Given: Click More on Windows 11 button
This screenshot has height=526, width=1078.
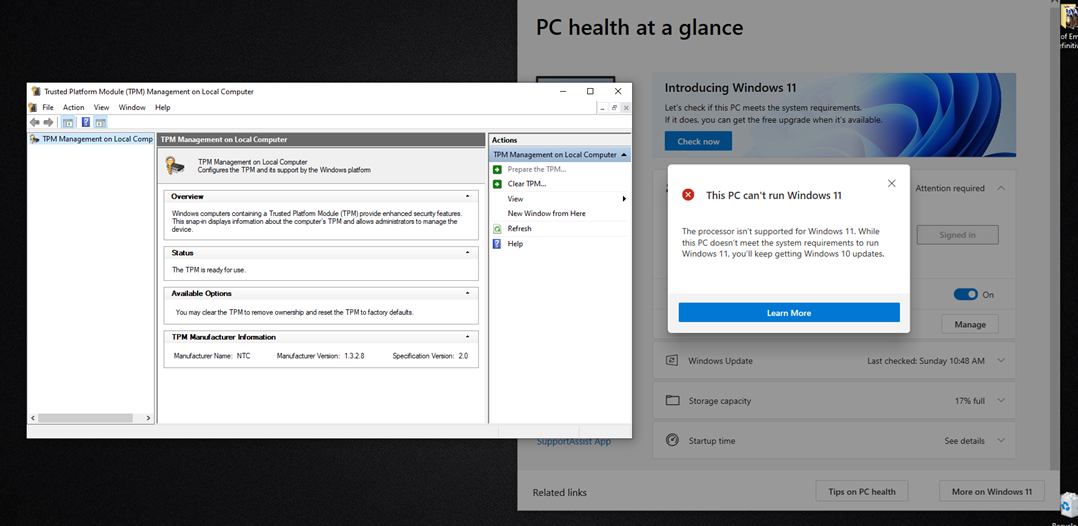Looking at the screenshot, I should 991,492.
